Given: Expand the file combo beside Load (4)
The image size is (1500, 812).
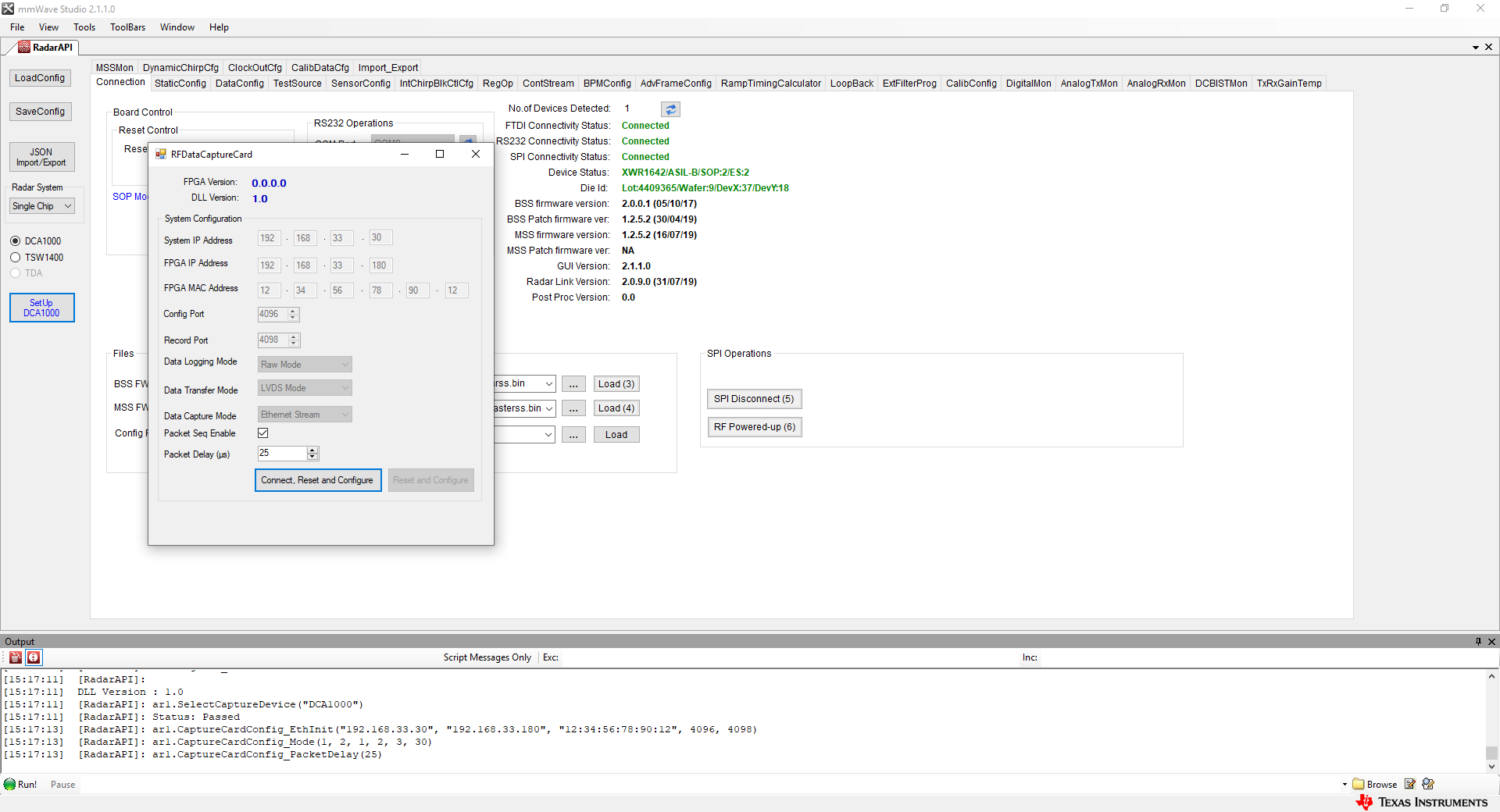Looking at the screenshot, I should click(x=549, y=408).
